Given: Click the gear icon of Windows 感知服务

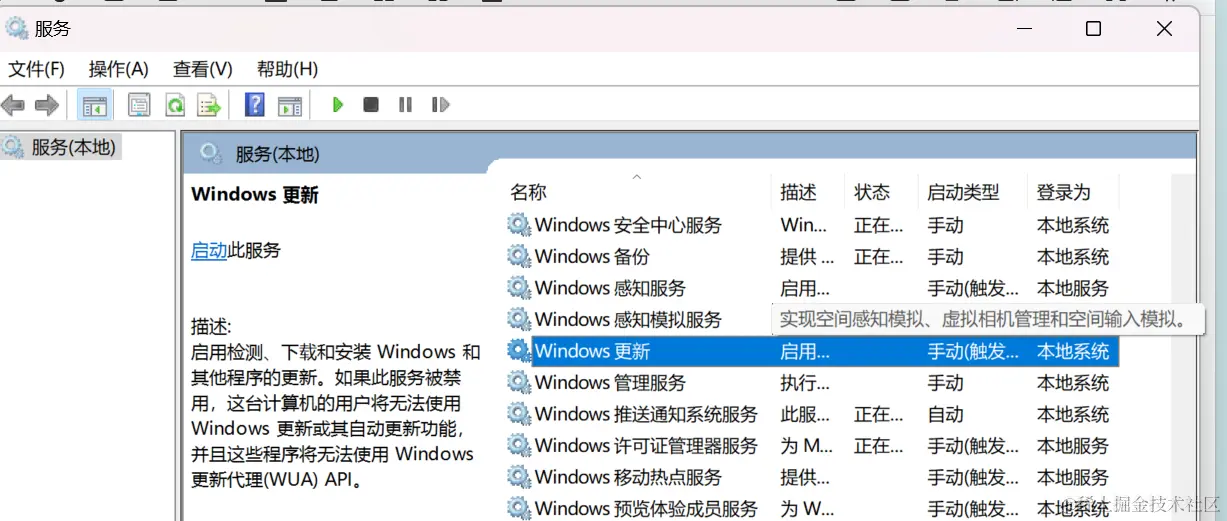Looking at the screenshot, I should click(x=519, y=288).
